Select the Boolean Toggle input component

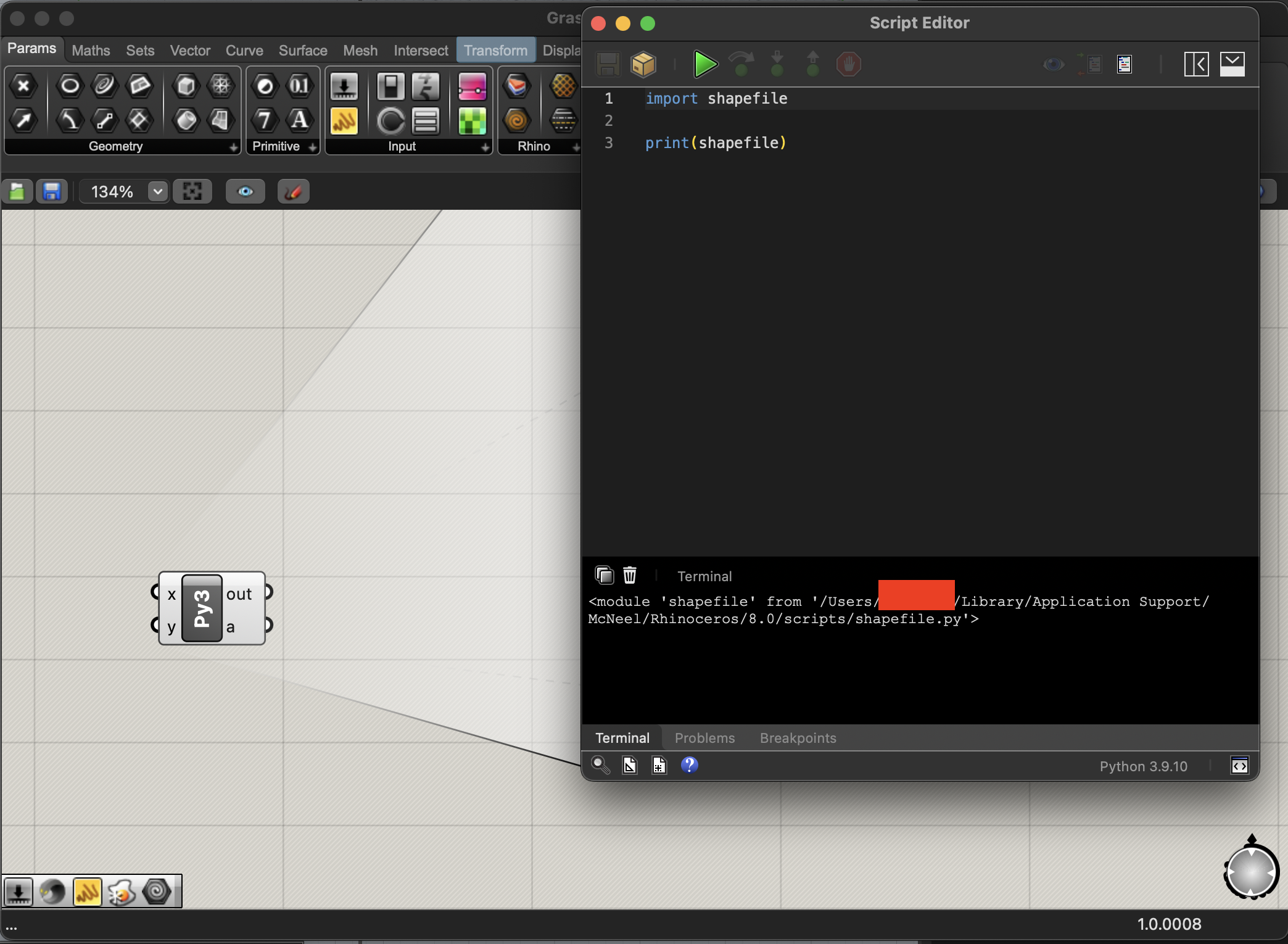coord(390,86)
